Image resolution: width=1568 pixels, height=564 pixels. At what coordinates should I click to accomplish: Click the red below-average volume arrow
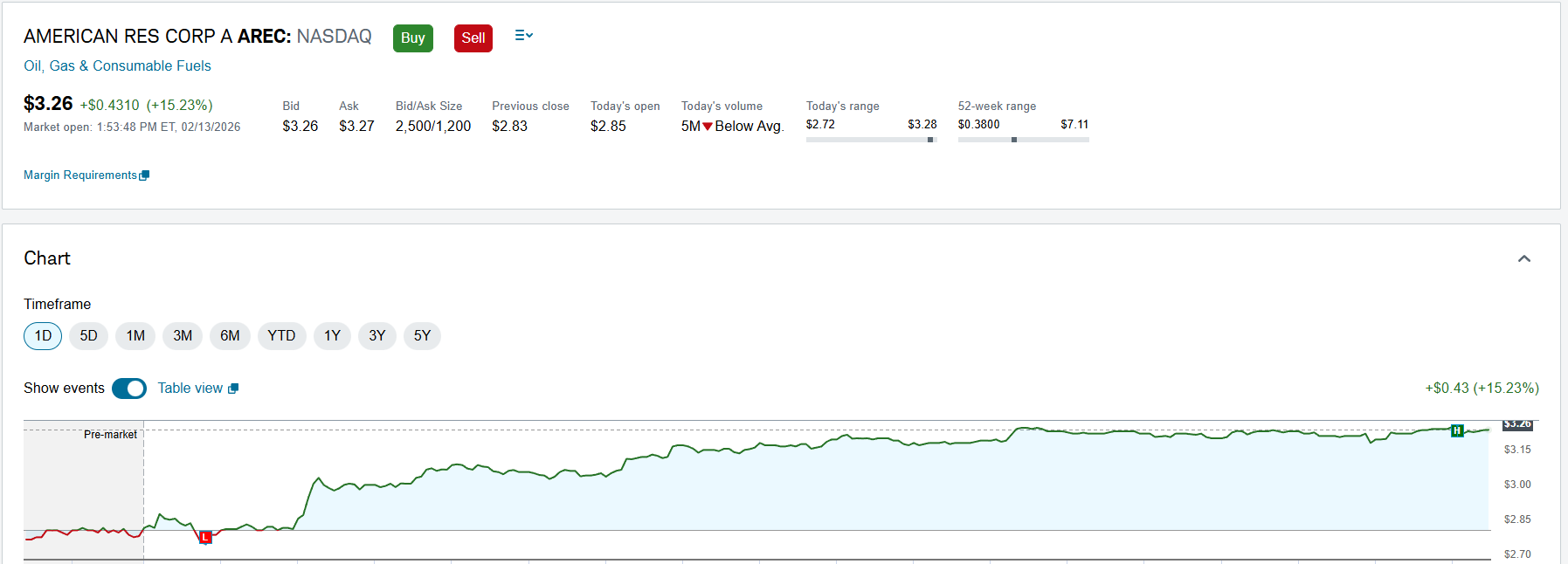pyautogui.click(x=708, y=127)
